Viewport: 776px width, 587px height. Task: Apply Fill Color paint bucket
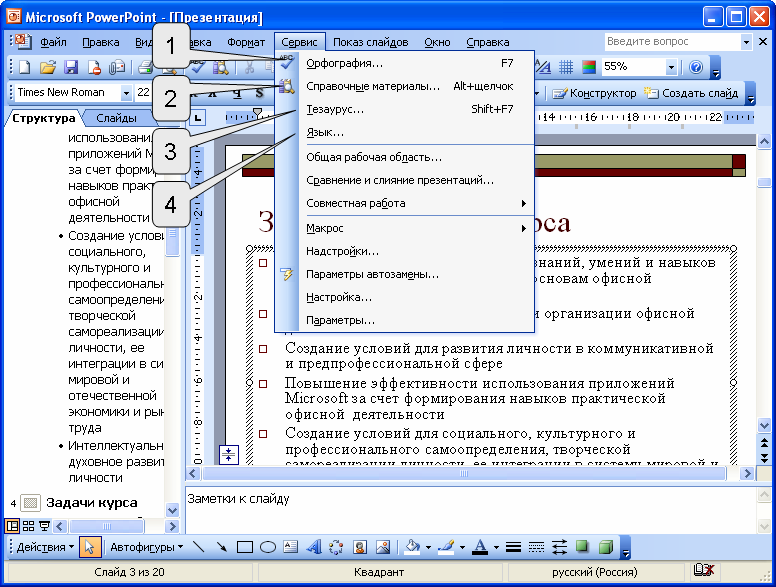[412, 547]
